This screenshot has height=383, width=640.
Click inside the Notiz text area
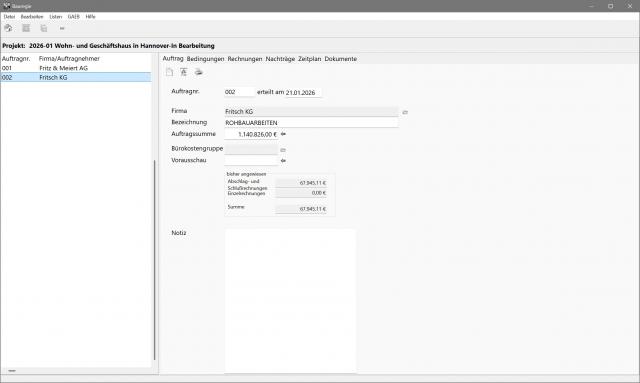click(x=290, y=301)
